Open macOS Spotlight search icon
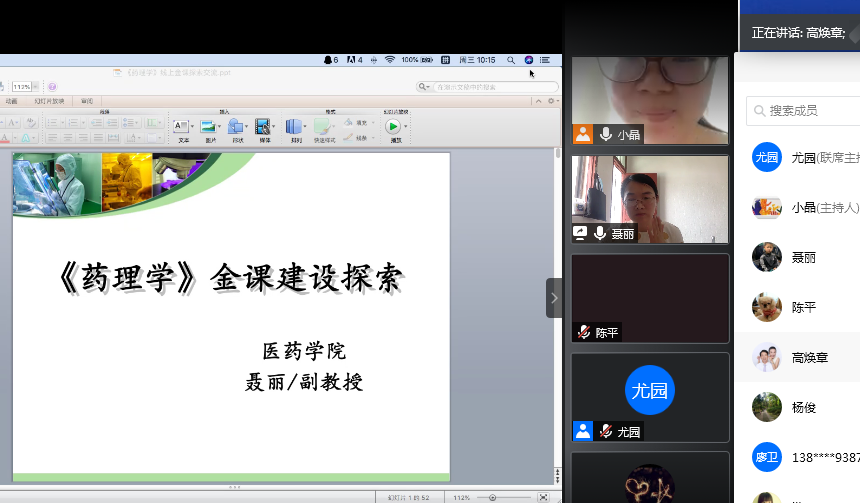This screenshot has width=860, height=503. pos(511,60)
